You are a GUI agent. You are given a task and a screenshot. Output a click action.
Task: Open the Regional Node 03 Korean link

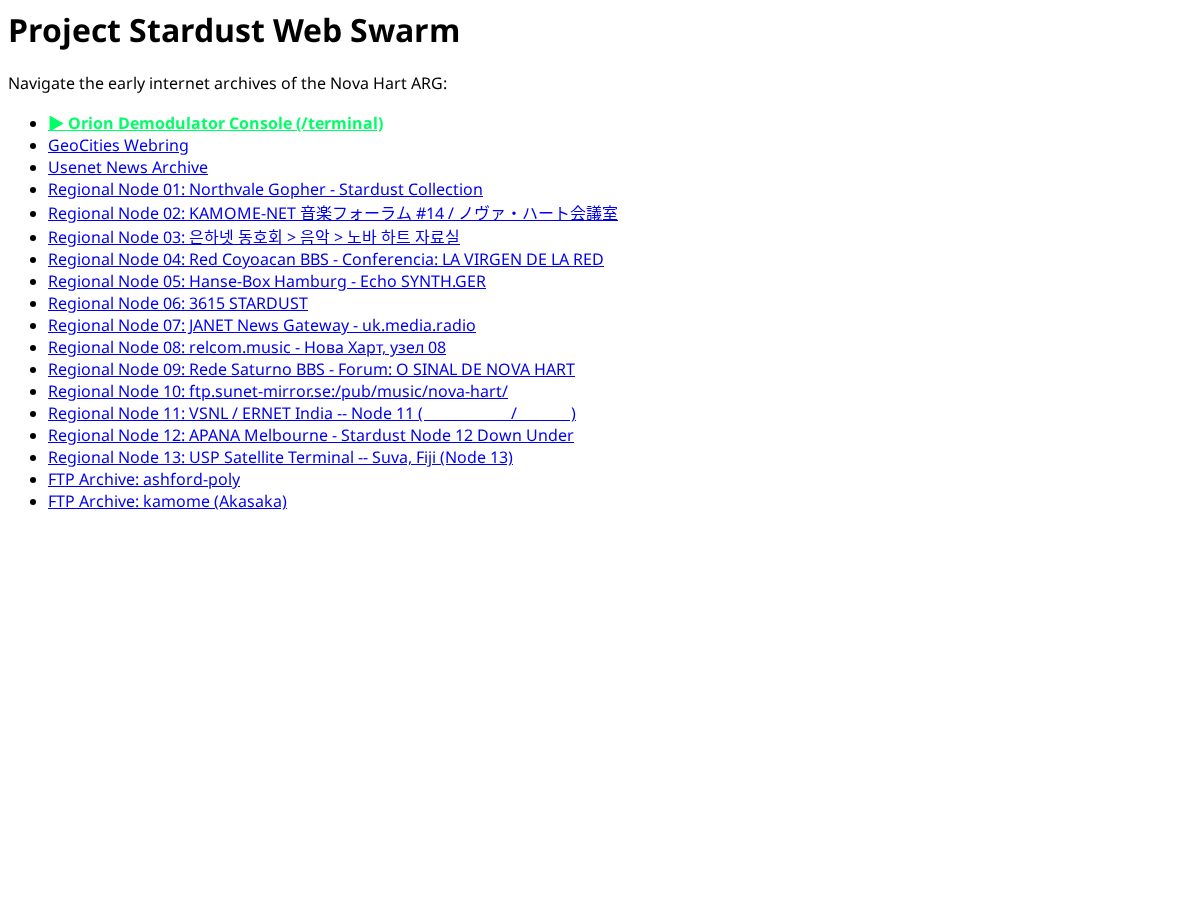pyautogui.click(x=254, y=237)
